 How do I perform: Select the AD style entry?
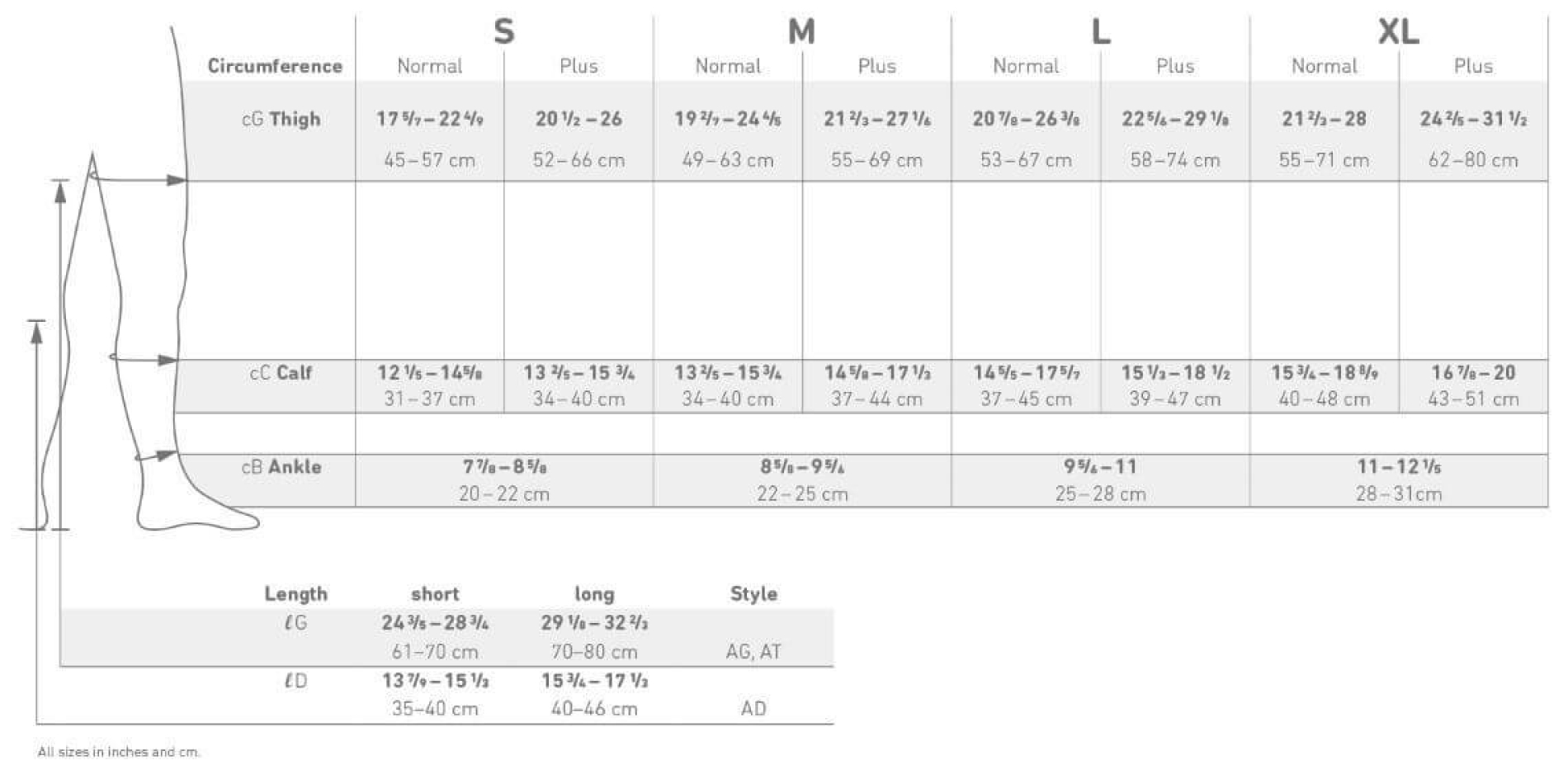click(753, 709)
